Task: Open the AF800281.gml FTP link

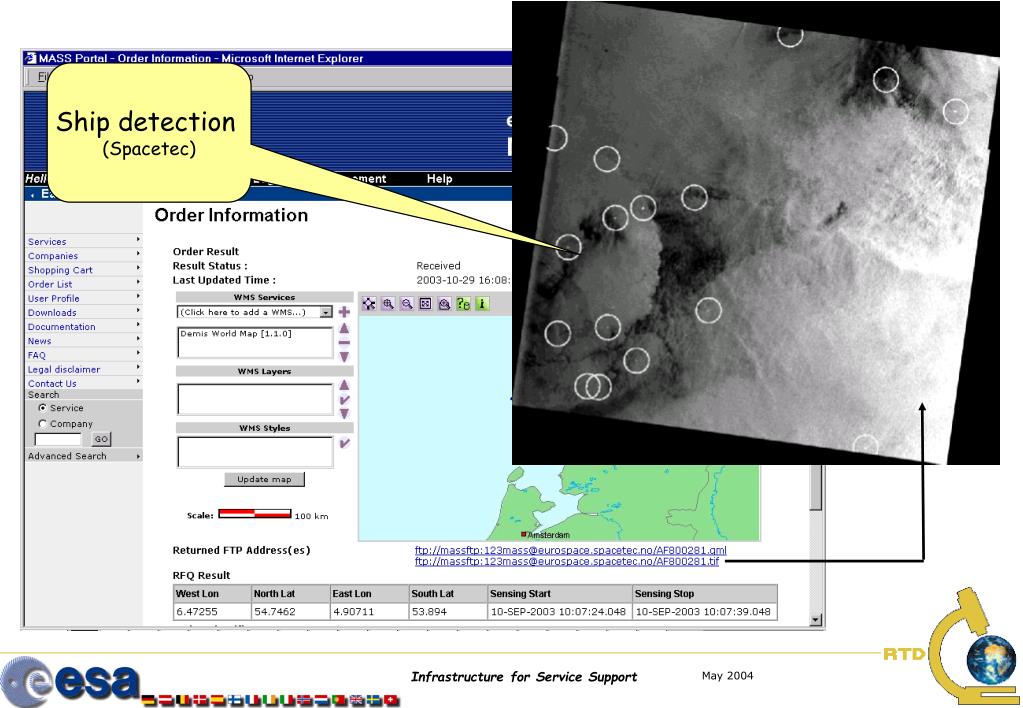Action: point(570,550)
